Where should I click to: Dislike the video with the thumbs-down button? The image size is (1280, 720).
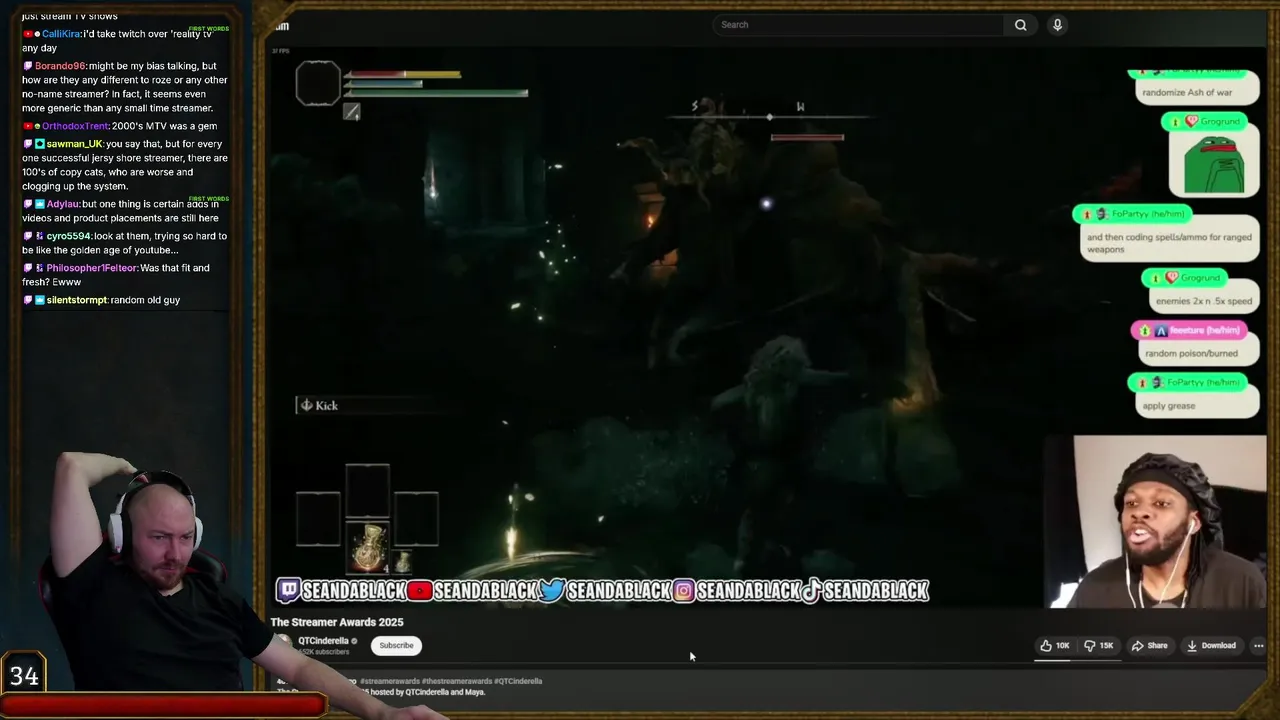tap(1100, 646)
